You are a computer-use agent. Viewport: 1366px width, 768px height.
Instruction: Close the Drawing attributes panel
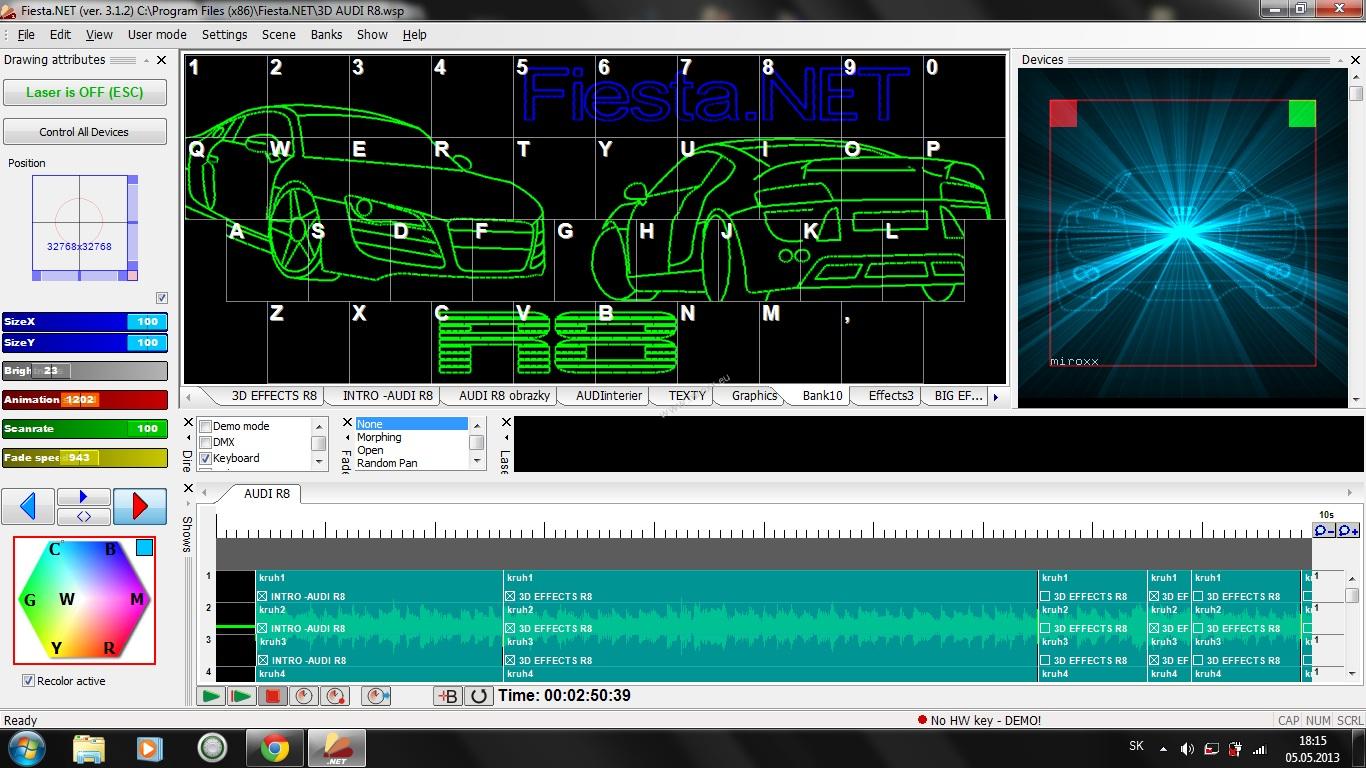coord(162,60)
